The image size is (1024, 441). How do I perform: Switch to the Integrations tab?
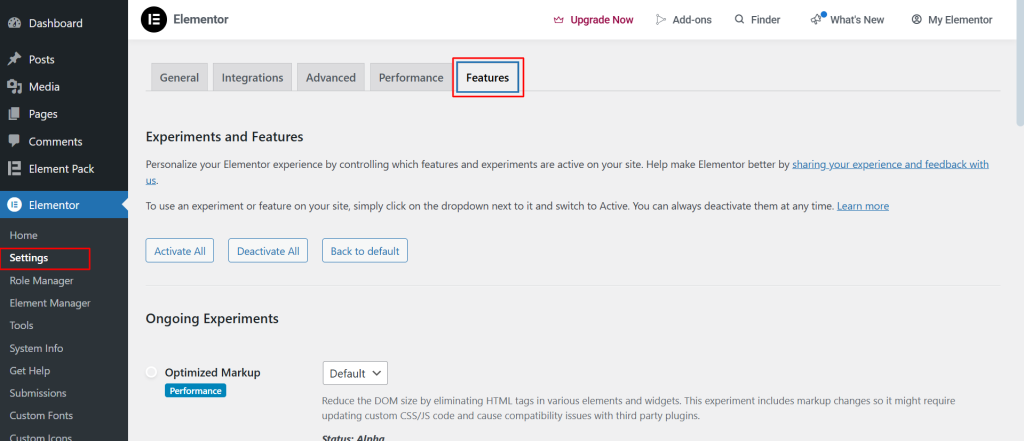click(x=252, y=78)
